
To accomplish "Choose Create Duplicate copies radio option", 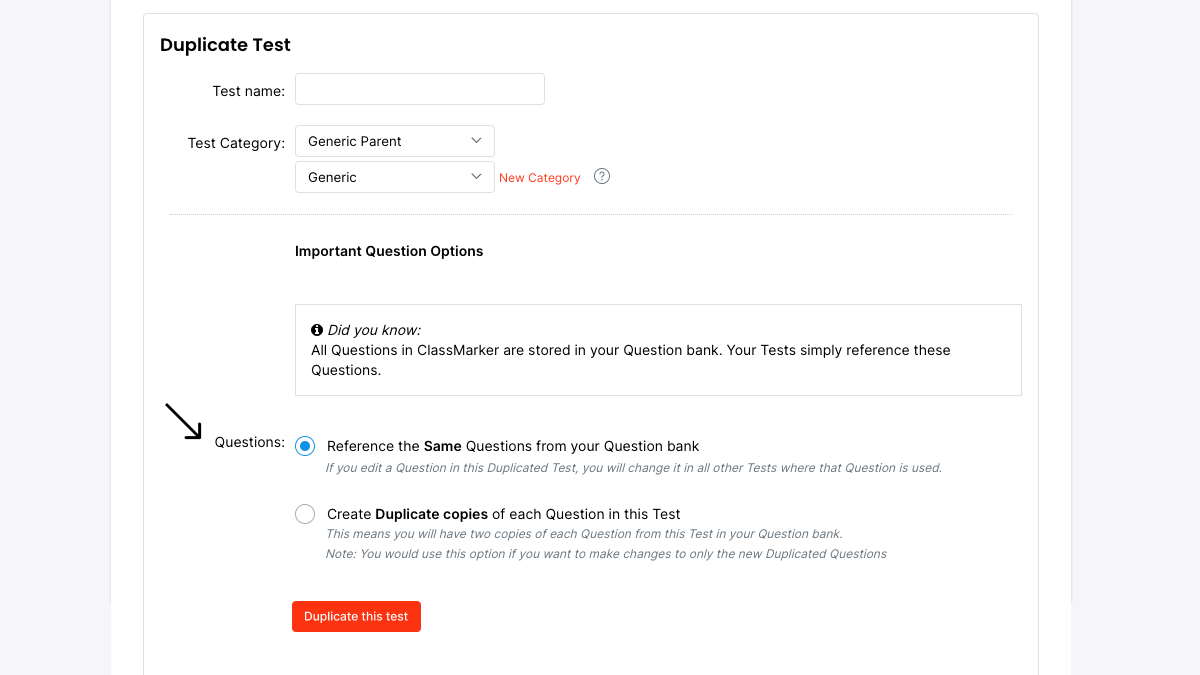I will click(x=305, y=514).
